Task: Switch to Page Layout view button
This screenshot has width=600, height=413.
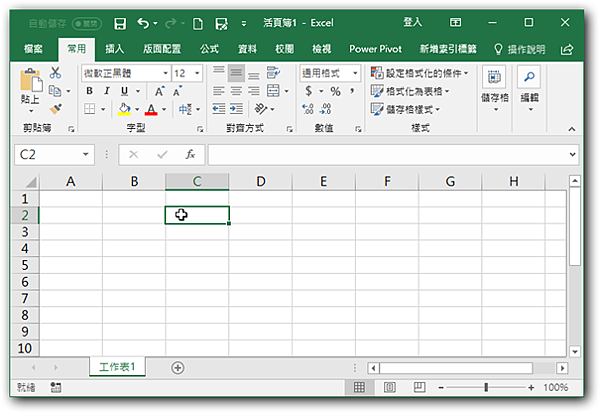Action: pyautogui.click(x=390, y=387)
